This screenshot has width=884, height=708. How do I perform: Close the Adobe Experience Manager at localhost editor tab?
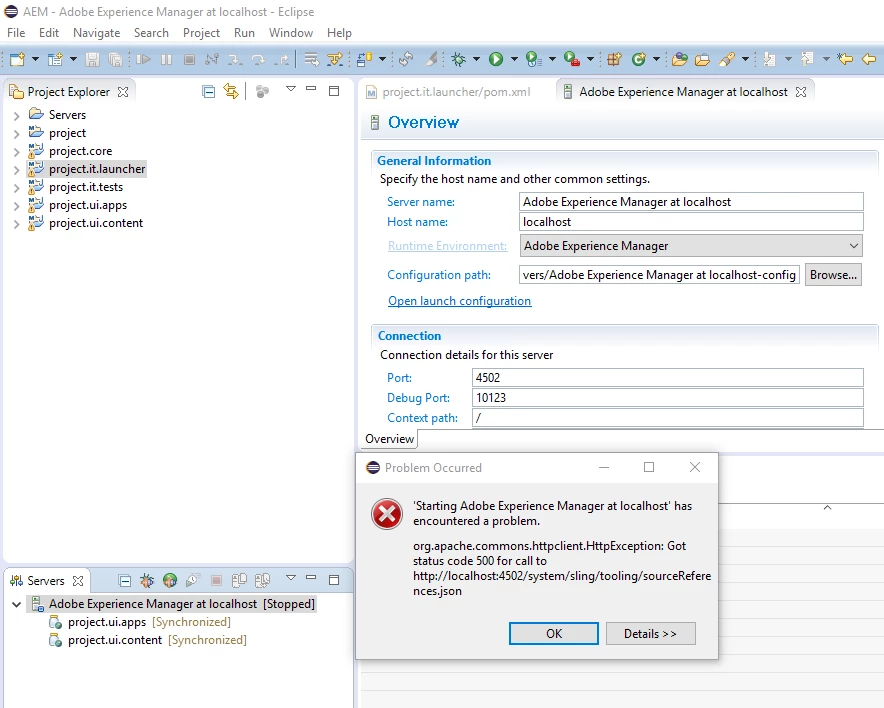point(801,92)
